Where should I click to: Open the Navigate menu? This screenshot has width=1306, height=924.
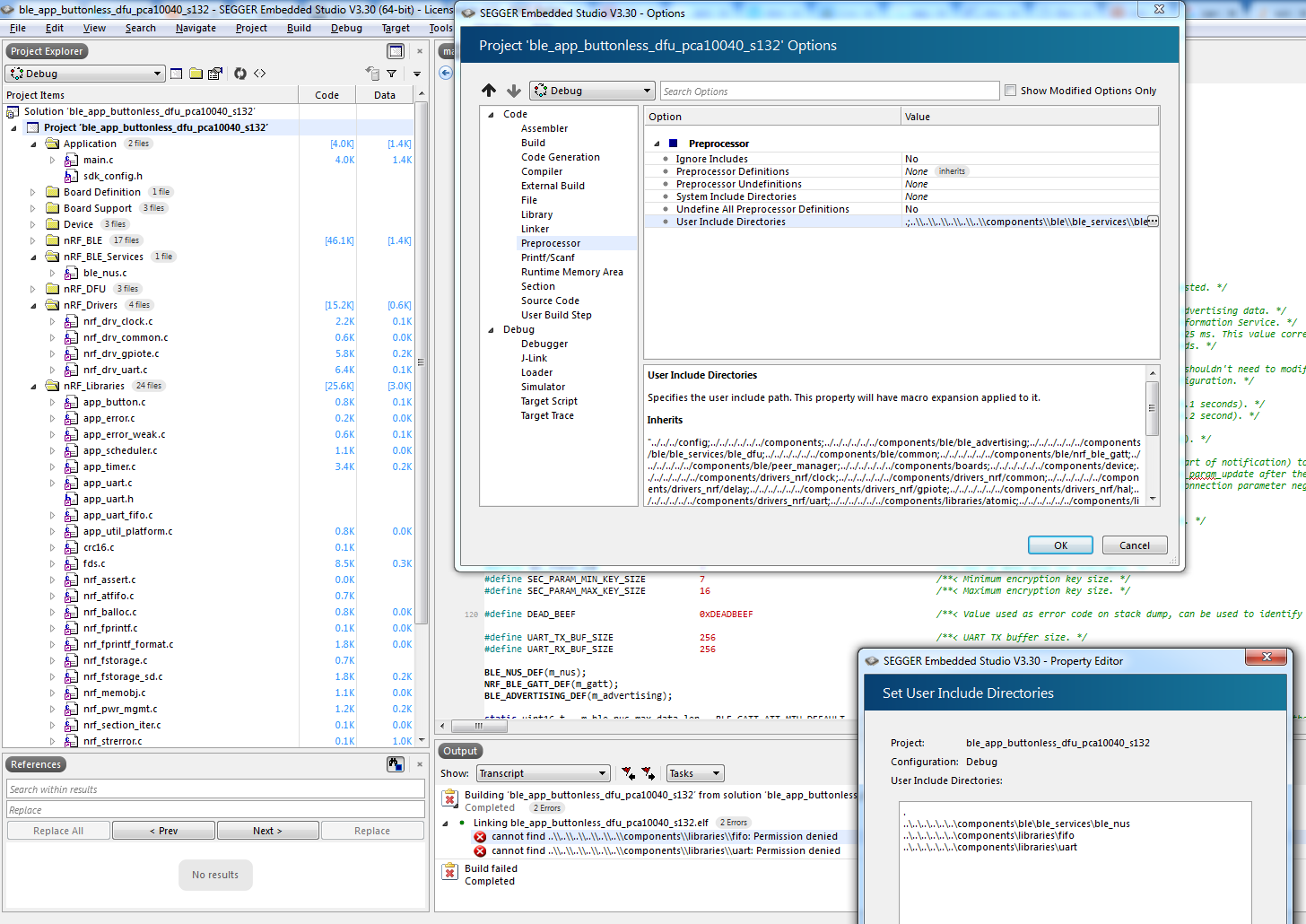196,28
